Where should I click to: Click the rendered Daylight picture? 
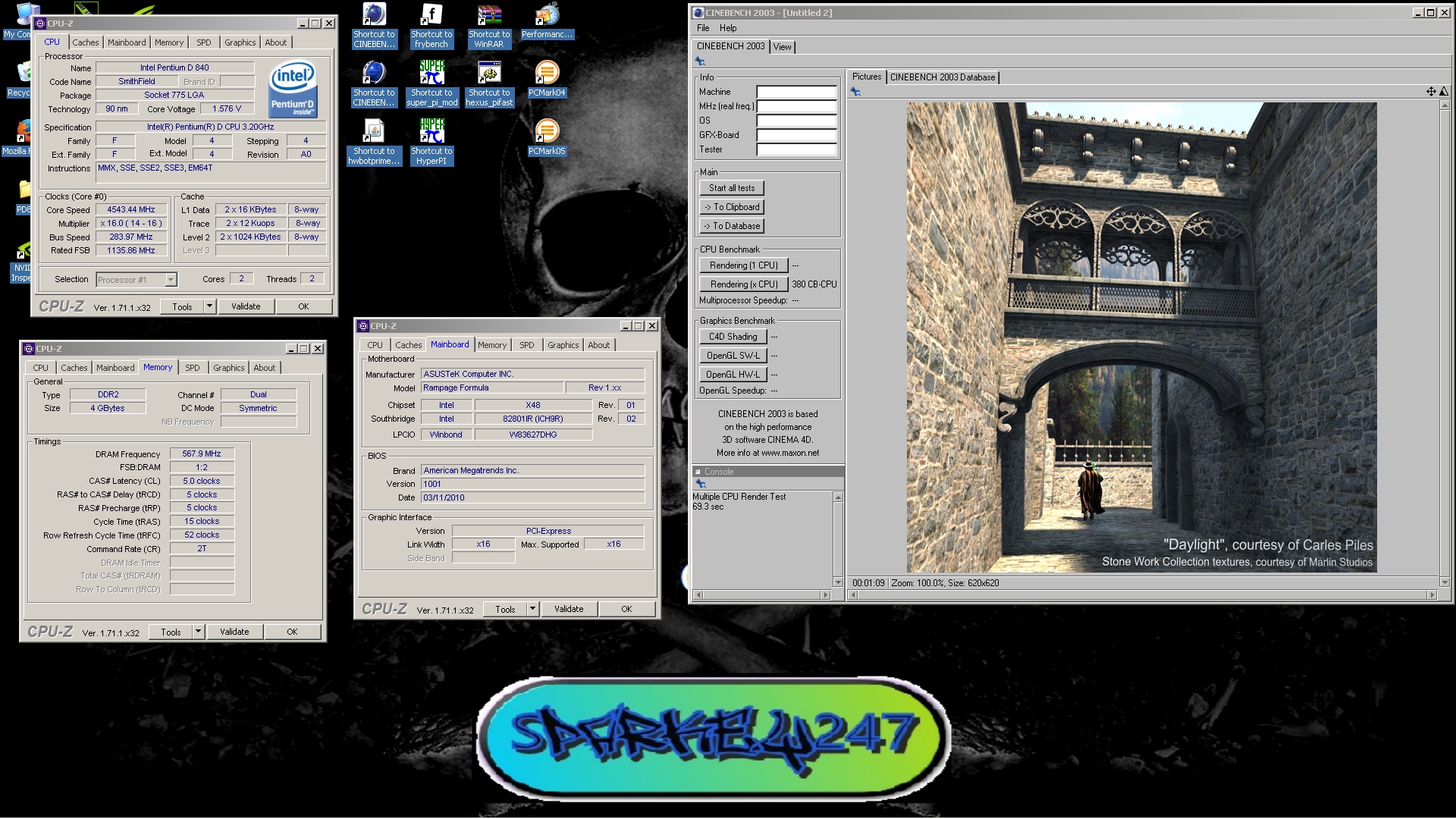point(1141,337)
